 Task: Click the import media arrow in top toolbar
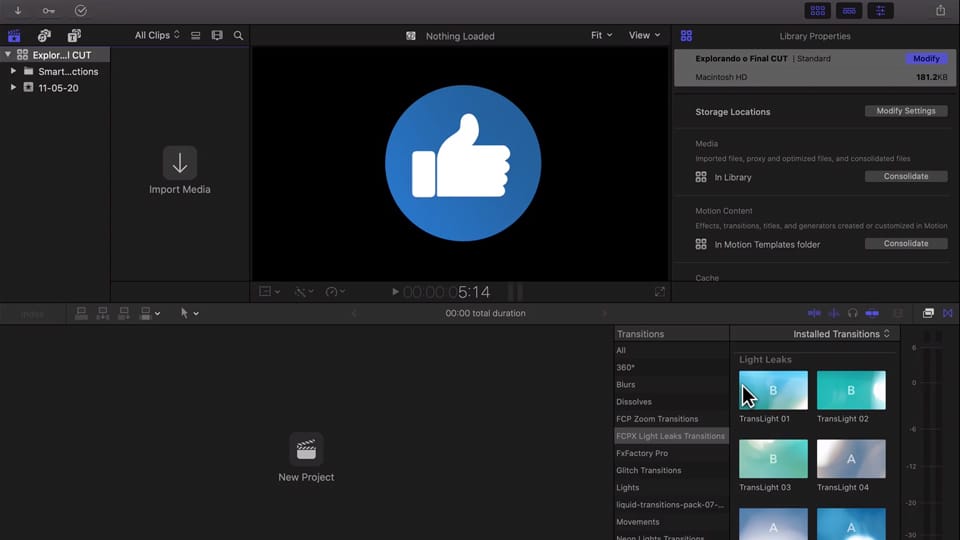(x=18, y=10)
